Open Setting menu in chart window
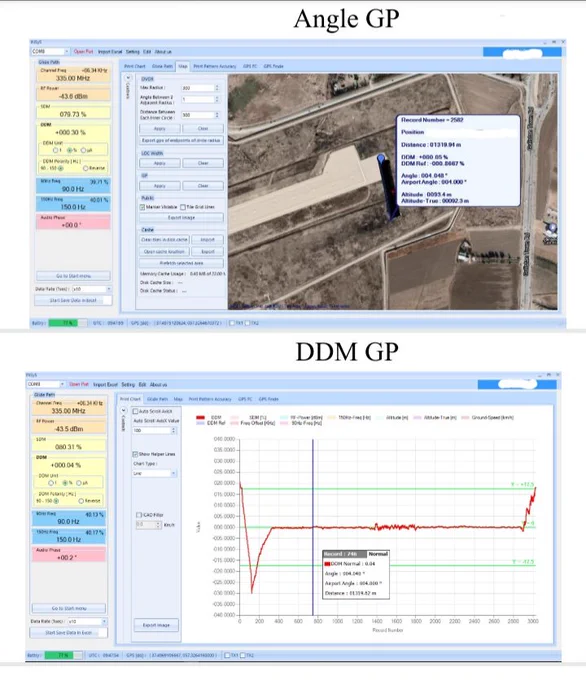586x680 pixels. coord(128,385)
